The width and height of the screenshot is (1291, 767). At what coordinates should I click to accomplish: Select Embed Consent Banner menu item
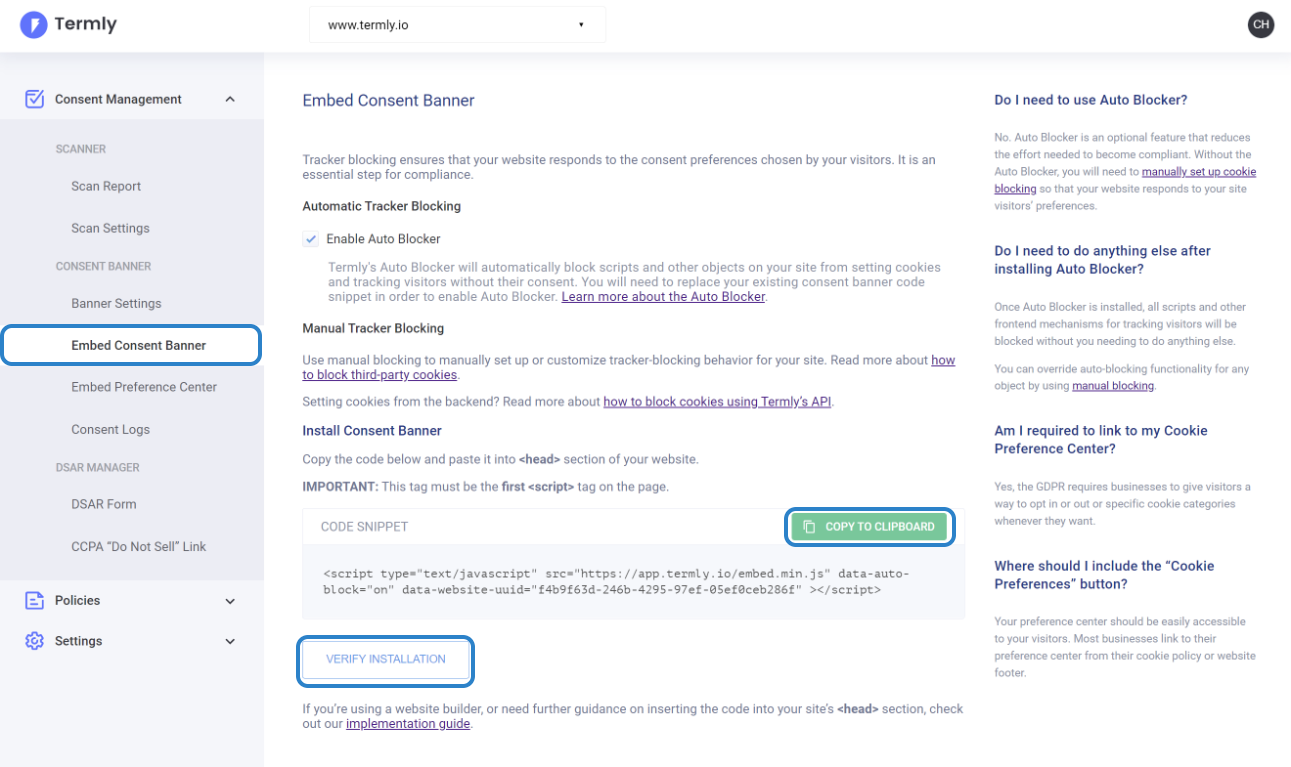131,345
